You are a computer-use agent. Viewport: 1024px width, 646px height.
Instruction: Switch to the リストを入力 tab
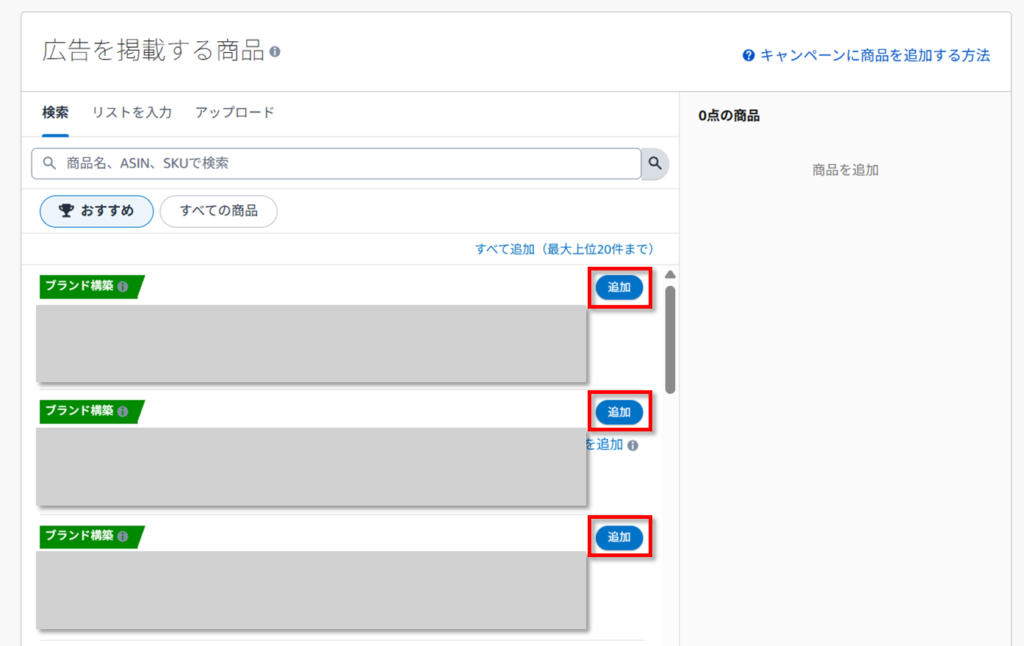pyautogui.click(x=131, y=113)
